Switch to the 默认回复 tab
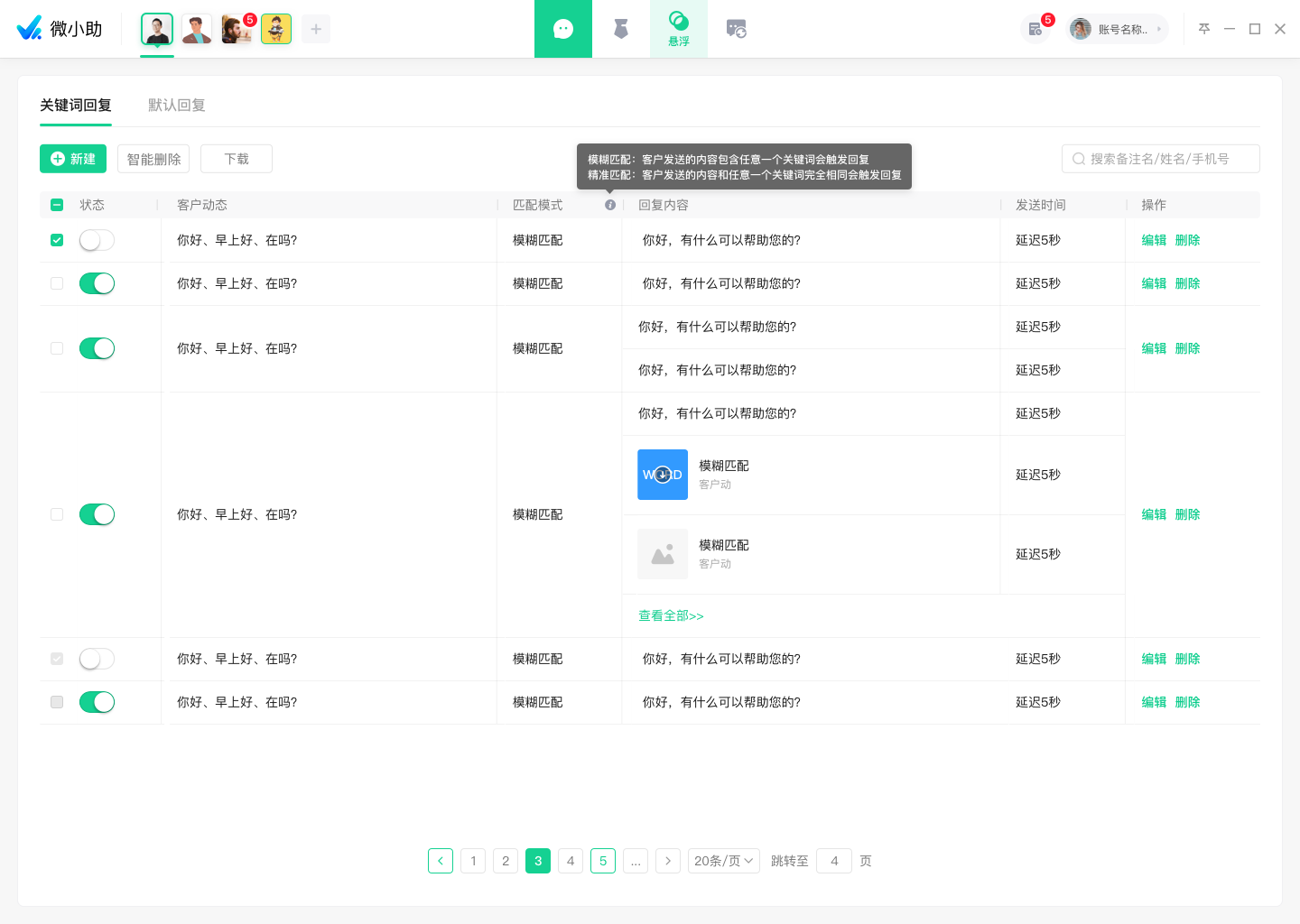 pos(177,105)
